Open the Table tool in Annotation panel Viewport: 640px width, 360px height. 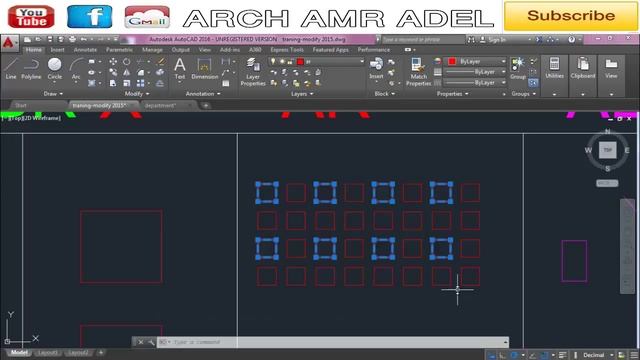226,83
